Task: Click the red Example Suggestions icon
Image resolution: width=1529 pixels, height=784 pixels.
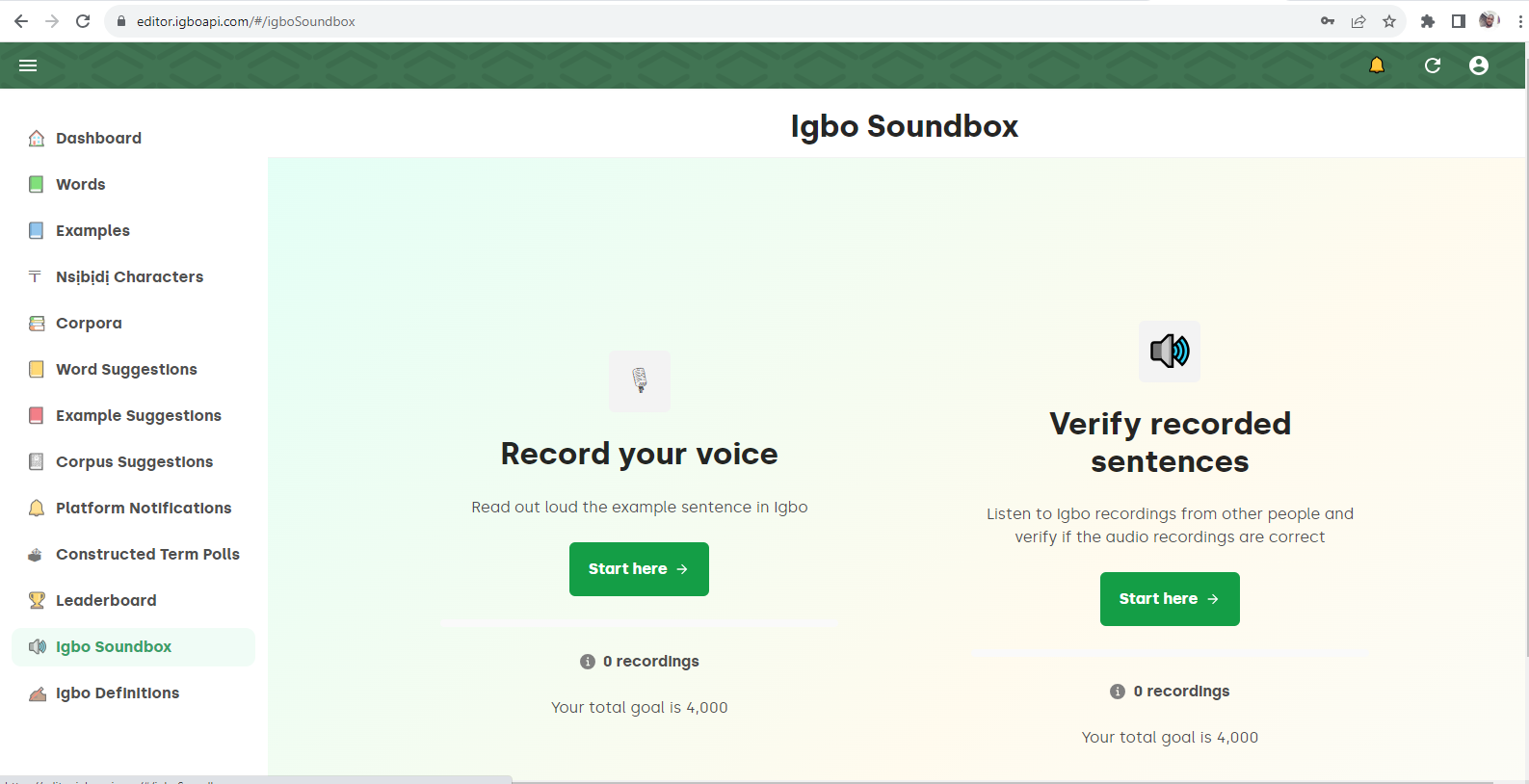Action: point(37,415)
